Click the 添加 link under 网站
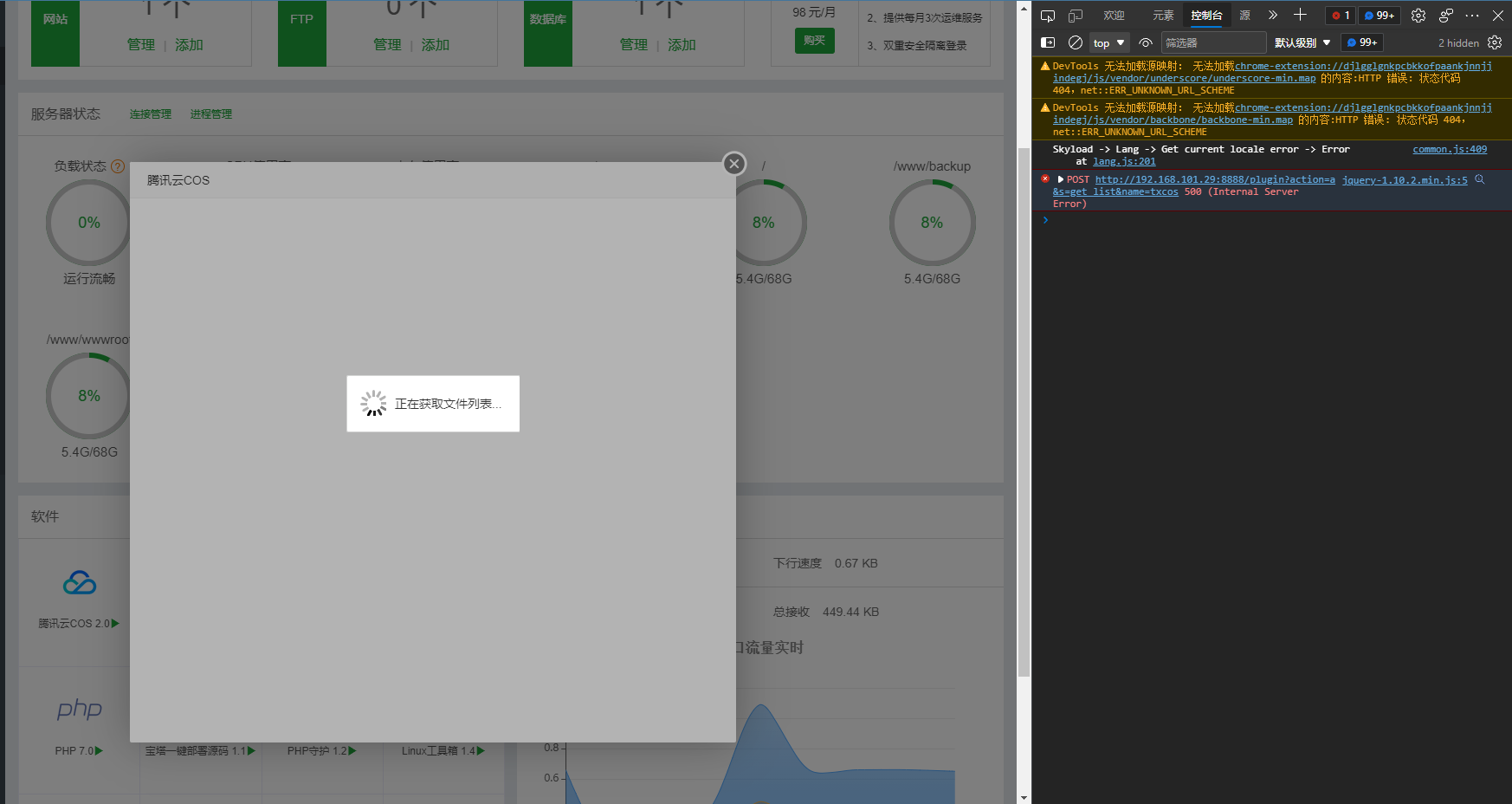Image resolution: width=1512 pixels, height=804 pixels. (x=189, y=45)
